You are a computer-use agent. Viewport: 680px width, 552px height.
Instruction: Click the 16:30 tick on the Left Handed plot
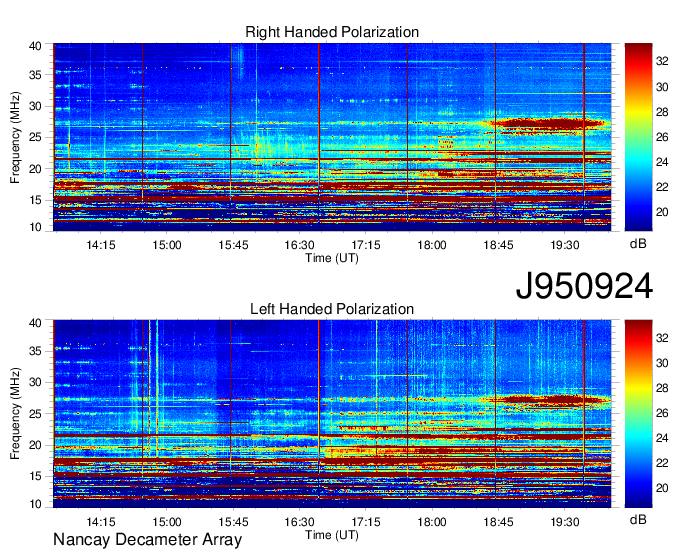[300, 522]
